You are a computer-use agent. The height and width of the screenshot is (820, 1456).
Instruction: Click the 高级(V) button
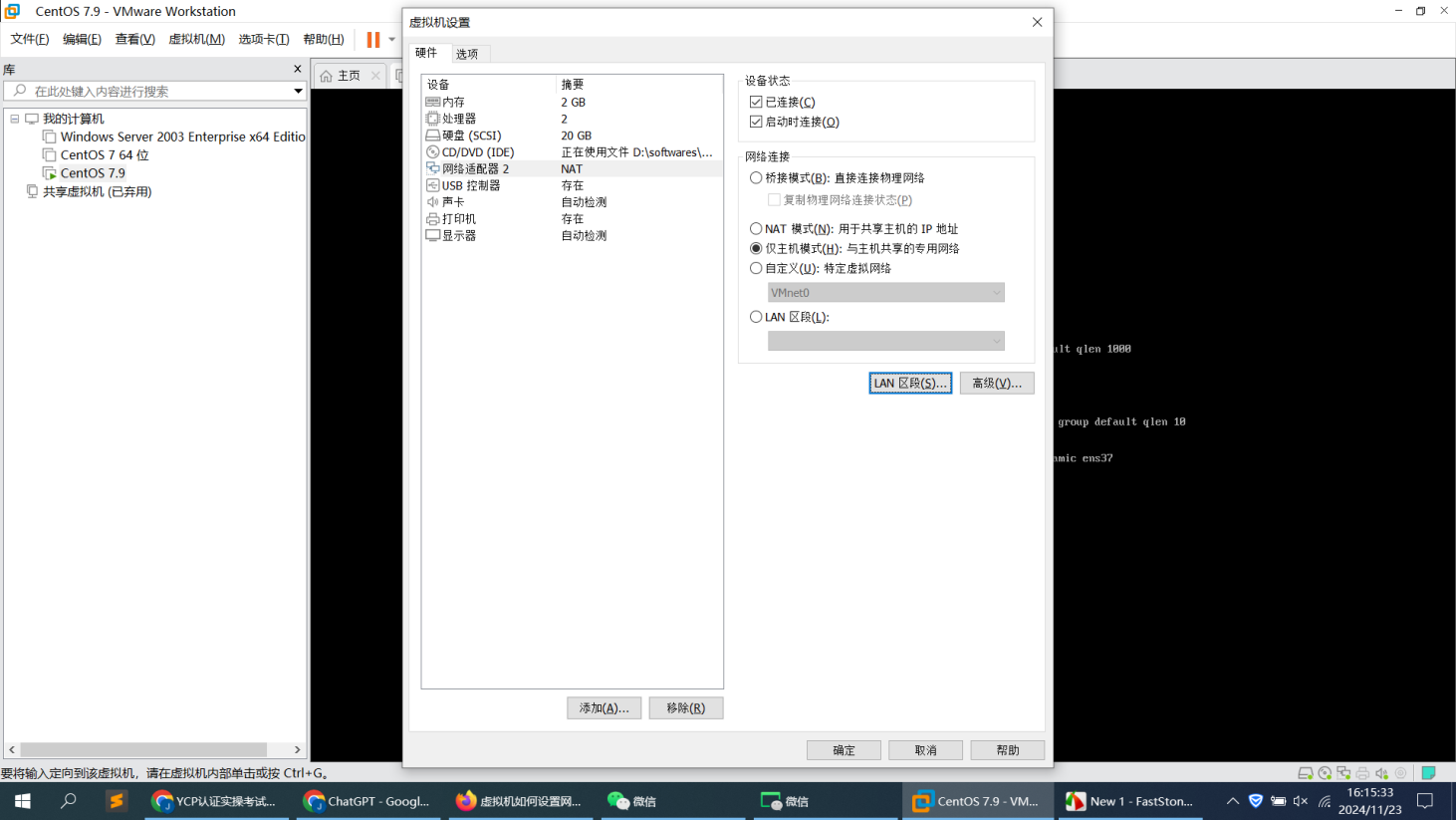click(x=996, y=383)
